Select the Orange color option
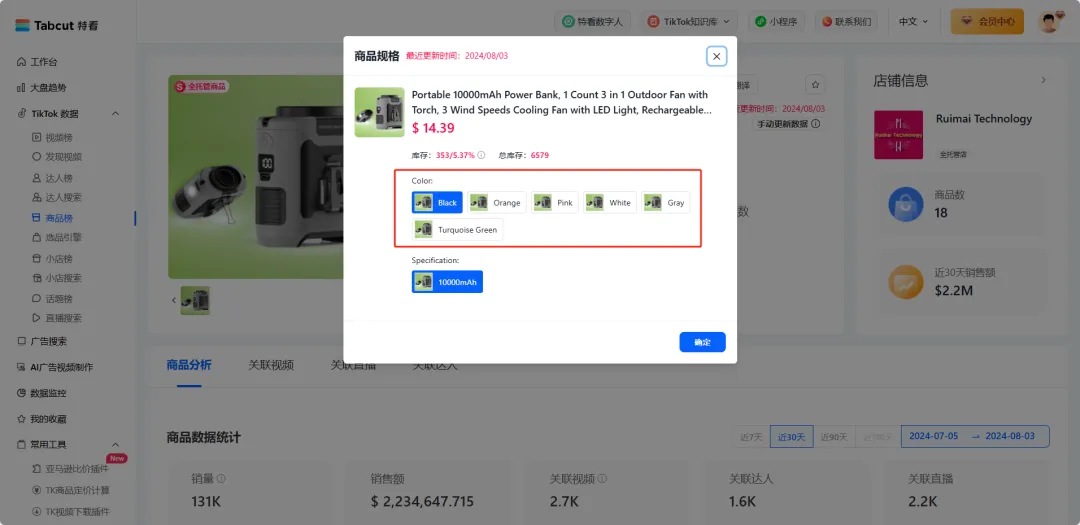The image size is (1080, 525). (x=497, y=203)
